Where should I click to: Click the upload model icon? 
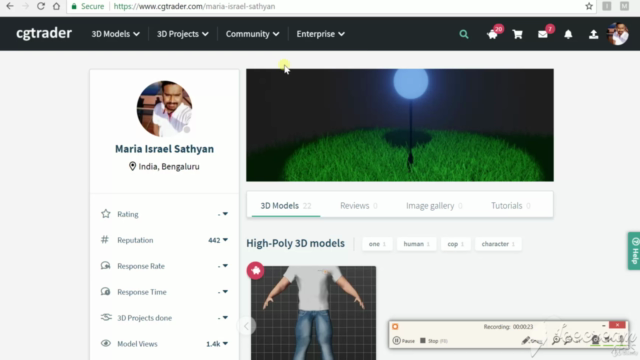coord(593,34)
